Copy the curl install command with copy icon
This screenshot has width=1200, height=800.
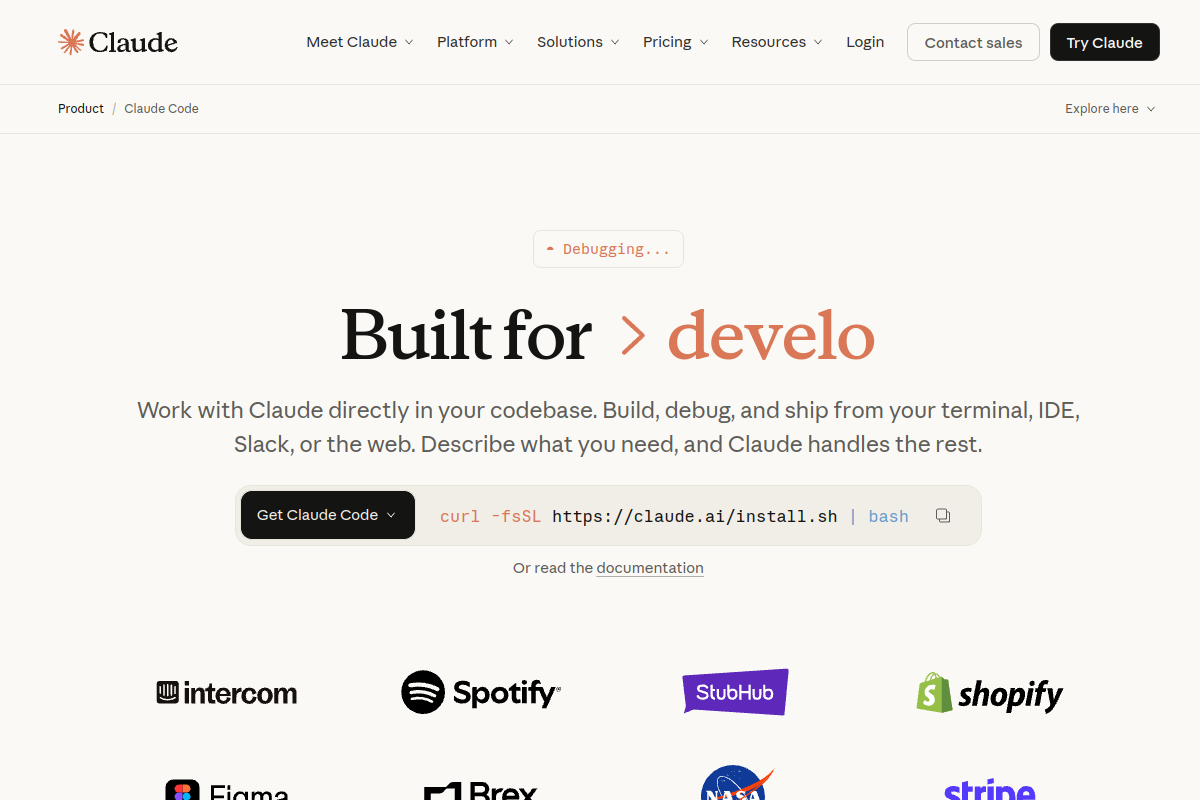[x=943, y=516]
